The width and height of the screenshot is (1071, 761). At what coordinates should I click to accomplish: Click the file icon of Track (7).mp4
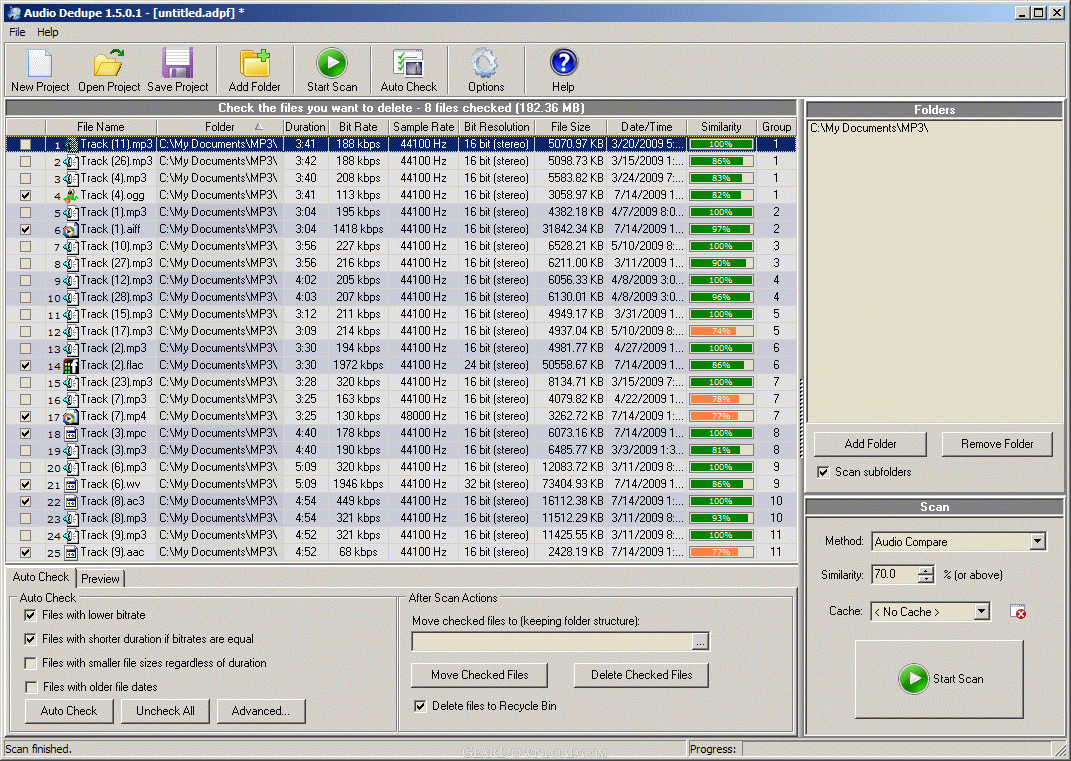(x=71, y=417)
